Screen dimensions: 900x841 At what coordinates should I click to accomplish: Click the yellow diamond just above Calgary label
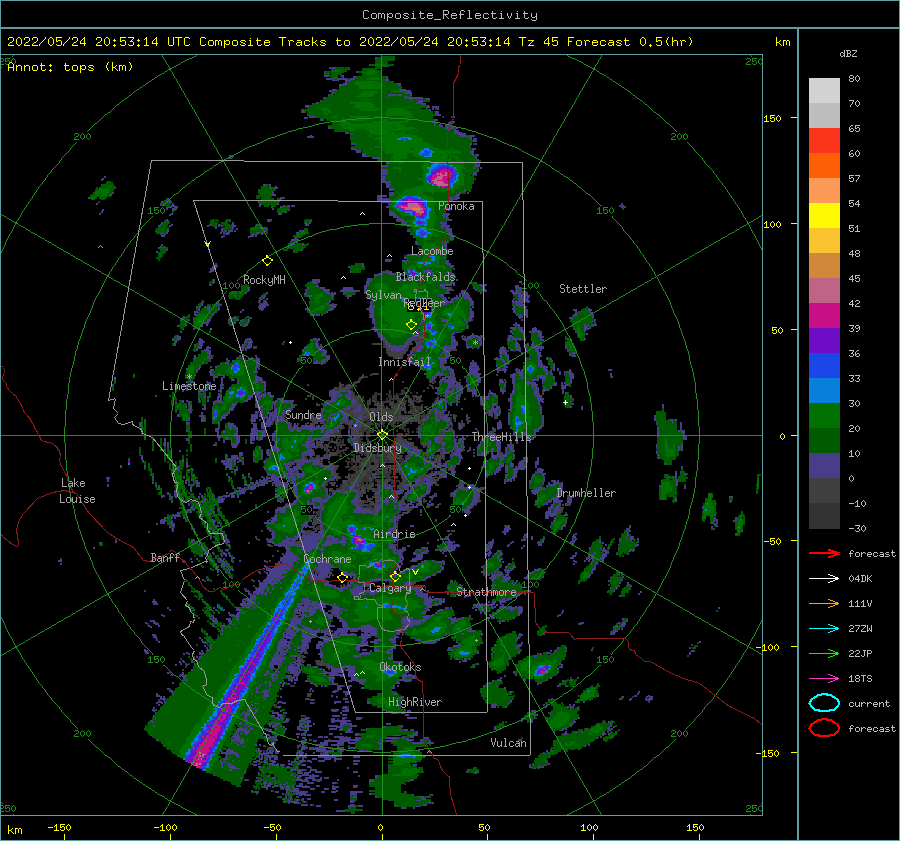pos(395,576)
